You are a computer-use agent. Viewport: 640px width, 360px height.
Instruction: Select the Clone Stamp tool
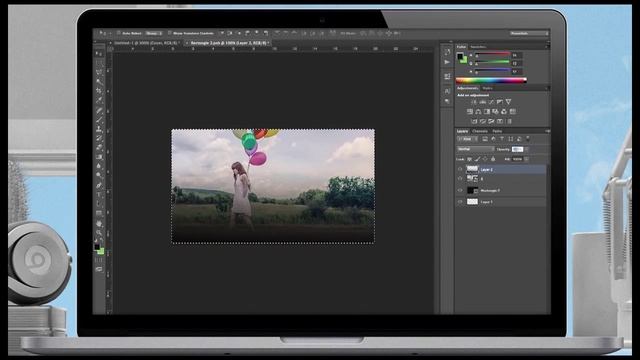coord(99,129)
